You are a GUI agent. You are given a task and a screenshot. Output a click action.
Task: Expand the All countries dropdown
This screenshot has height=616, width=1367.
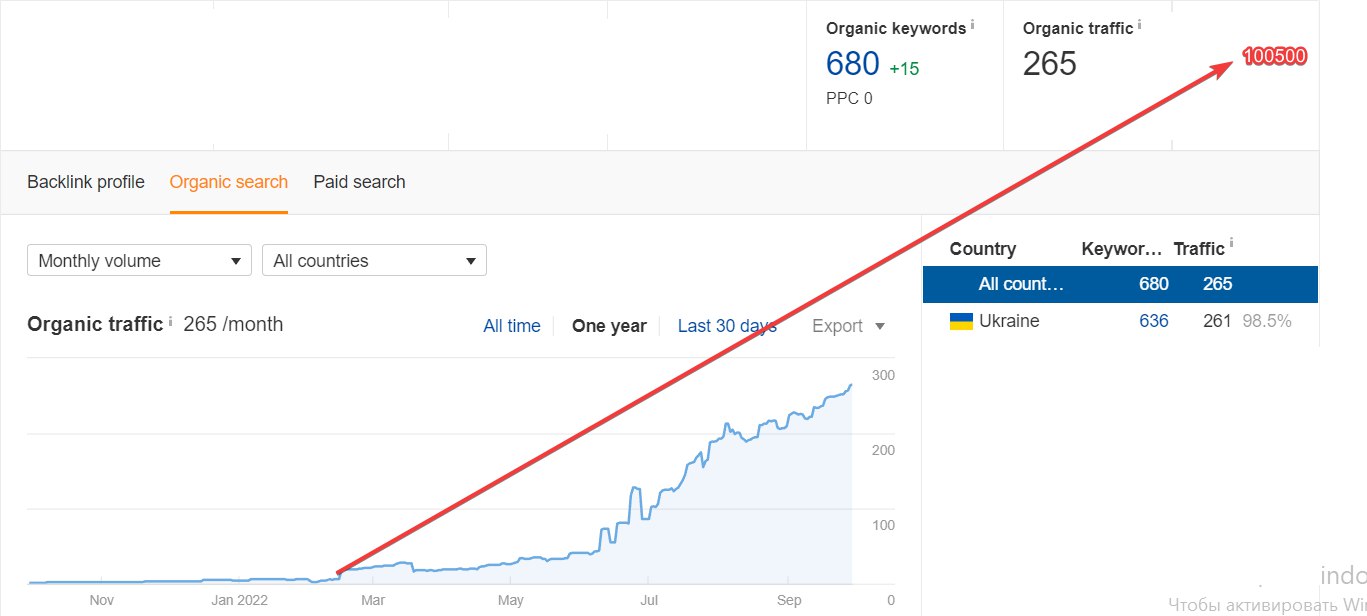(374, 261)
